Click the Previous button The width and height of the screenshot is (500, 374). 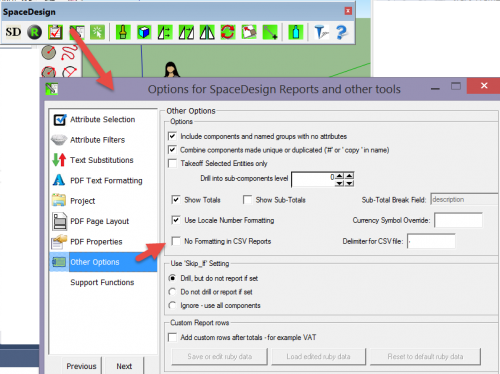(x=81, y=366)
